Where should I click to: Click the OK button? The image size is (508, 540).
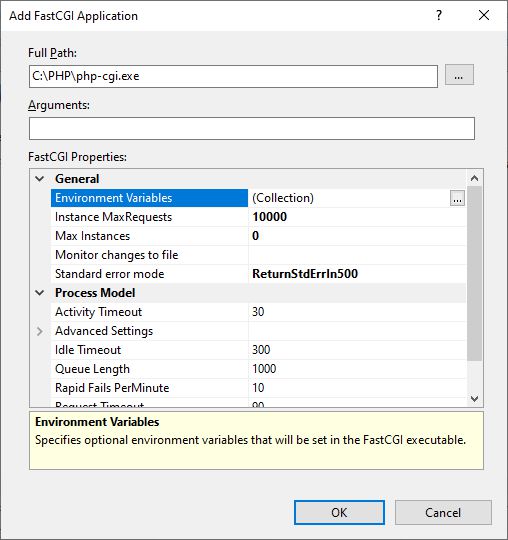click(339, 512)
